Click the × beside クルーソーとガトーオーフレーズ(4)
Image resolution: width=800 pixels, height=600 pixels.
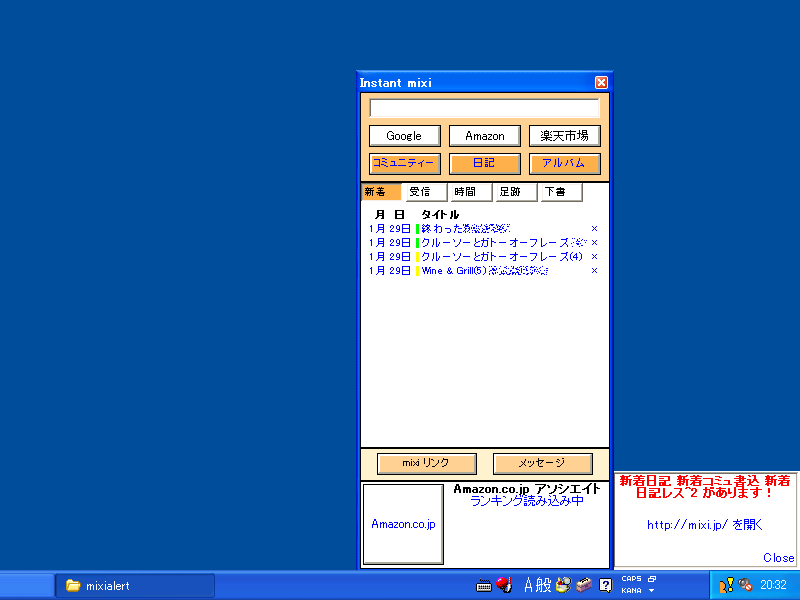(x=594, y=257)
